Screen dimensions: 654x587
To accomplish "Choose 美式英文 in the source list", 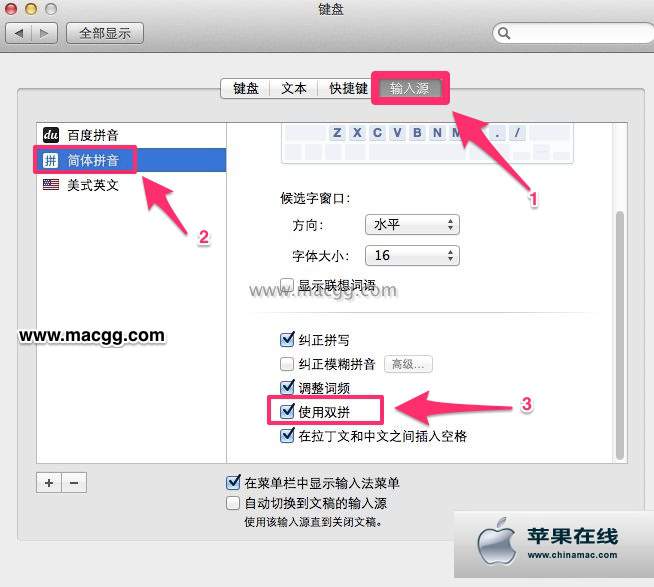I will tap(131, 185).
